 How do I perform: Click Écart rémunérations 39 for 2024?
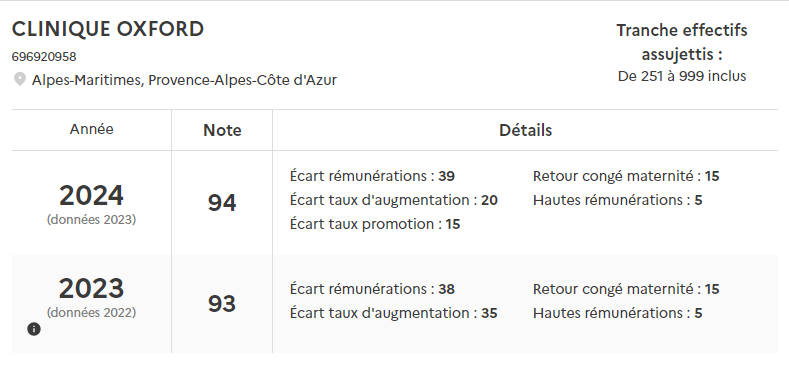(x=372, y=176)
